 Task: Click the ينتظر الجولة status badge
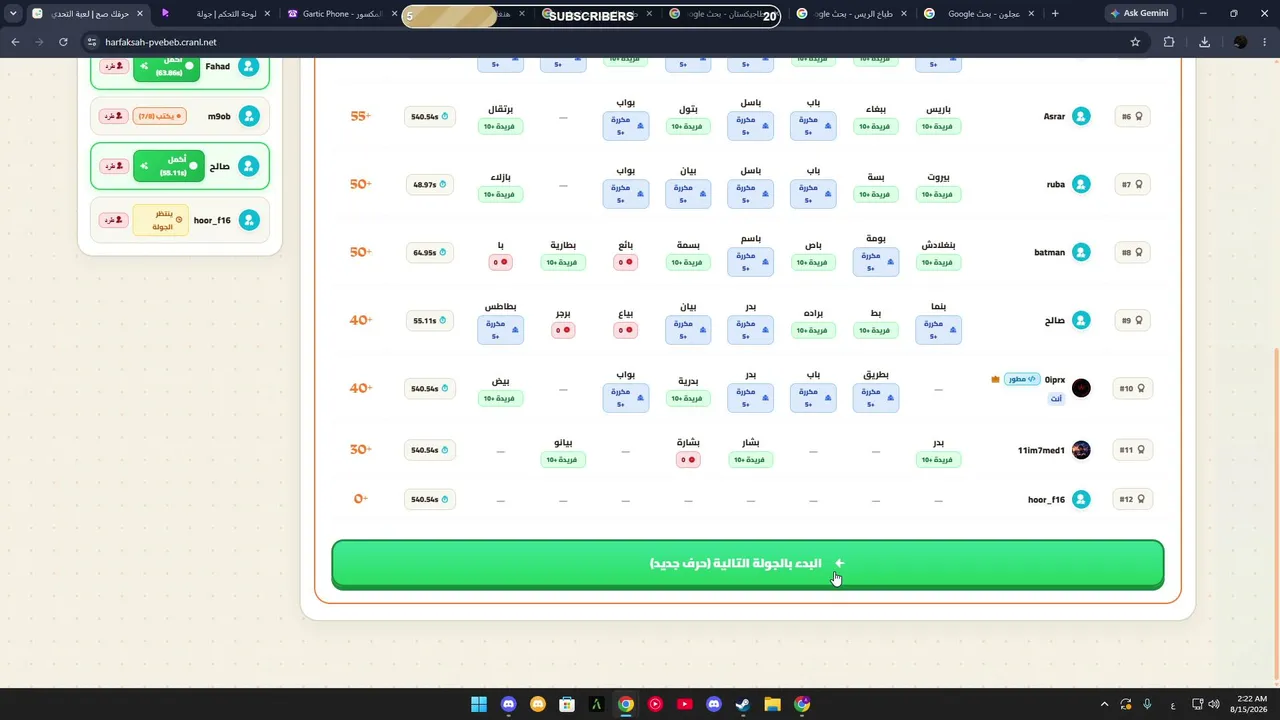pyautogui.click(x=160, y=220)
